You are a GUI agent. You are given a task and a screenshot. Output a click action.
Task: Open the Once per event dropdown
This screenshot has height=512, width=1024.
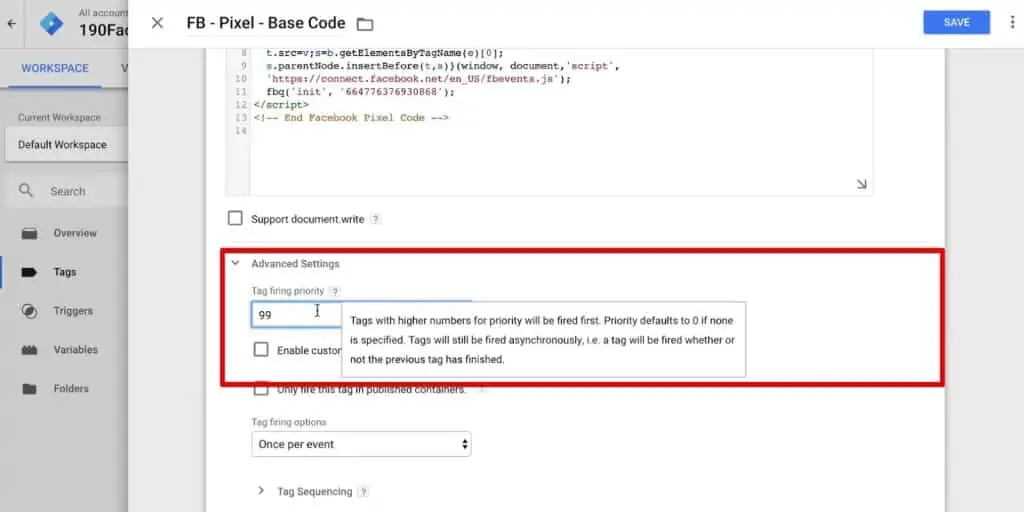pos(361,444)
